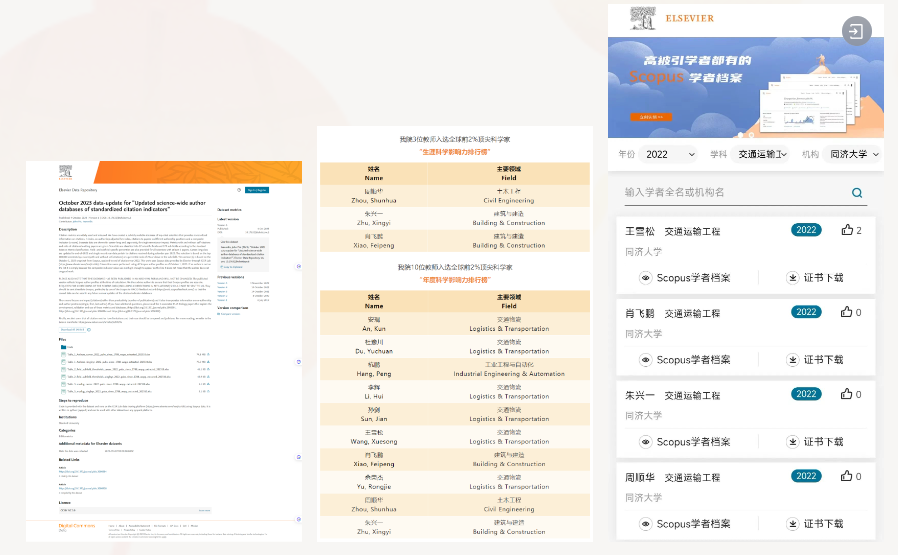The width and height of the screenshot is (898, 555).
Task: View Scopus profile of 王雪松
Action: coord(684,277)
